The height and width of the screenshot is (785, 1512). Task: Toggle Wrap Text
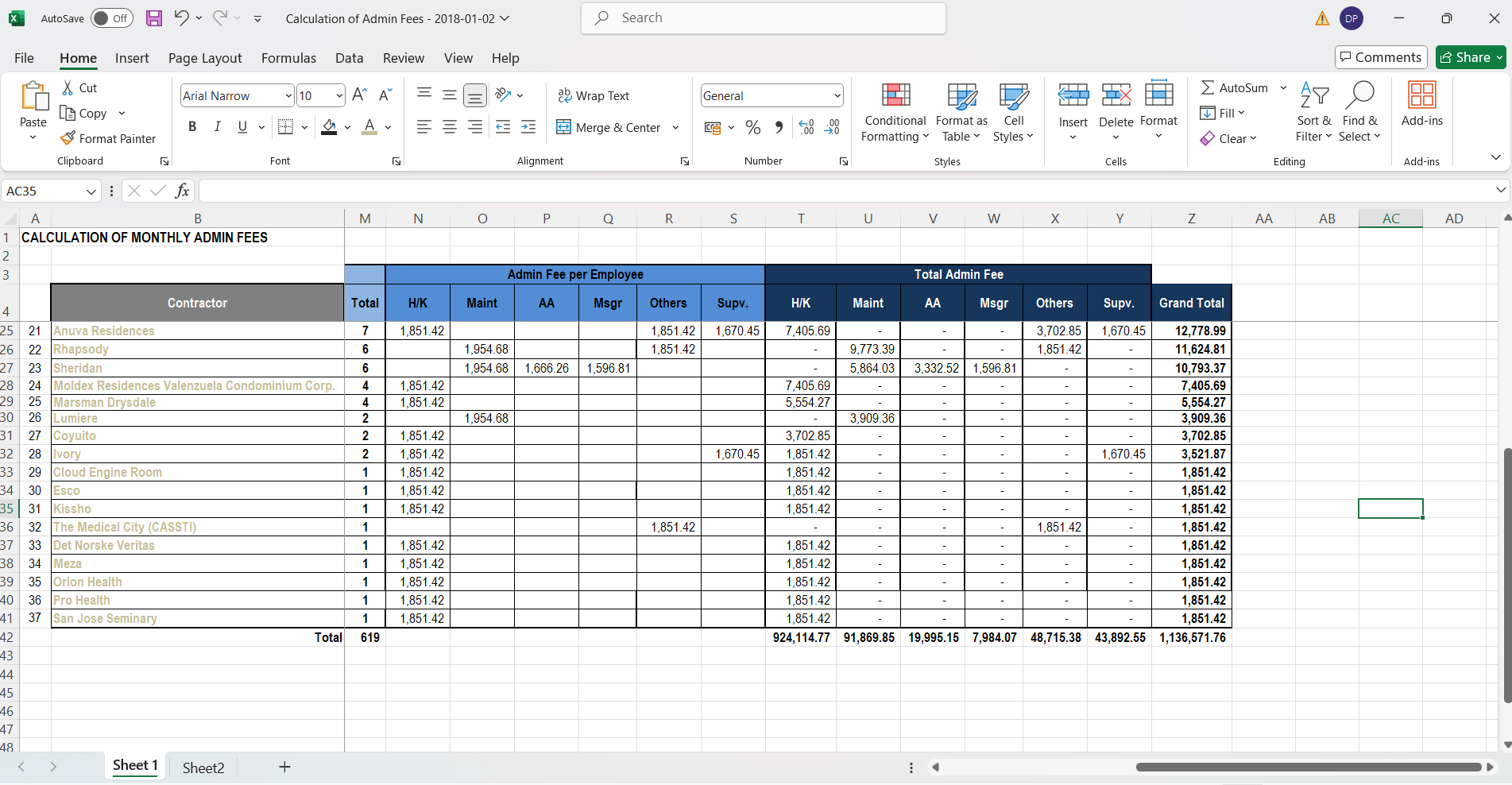(594, 95)
